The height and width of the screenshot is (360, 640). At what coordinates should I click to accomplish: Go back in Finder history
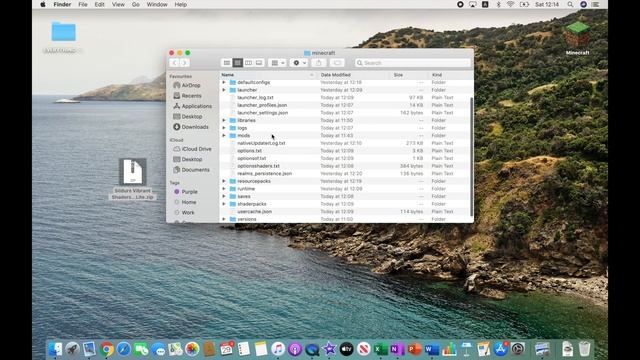click(174, 63)
